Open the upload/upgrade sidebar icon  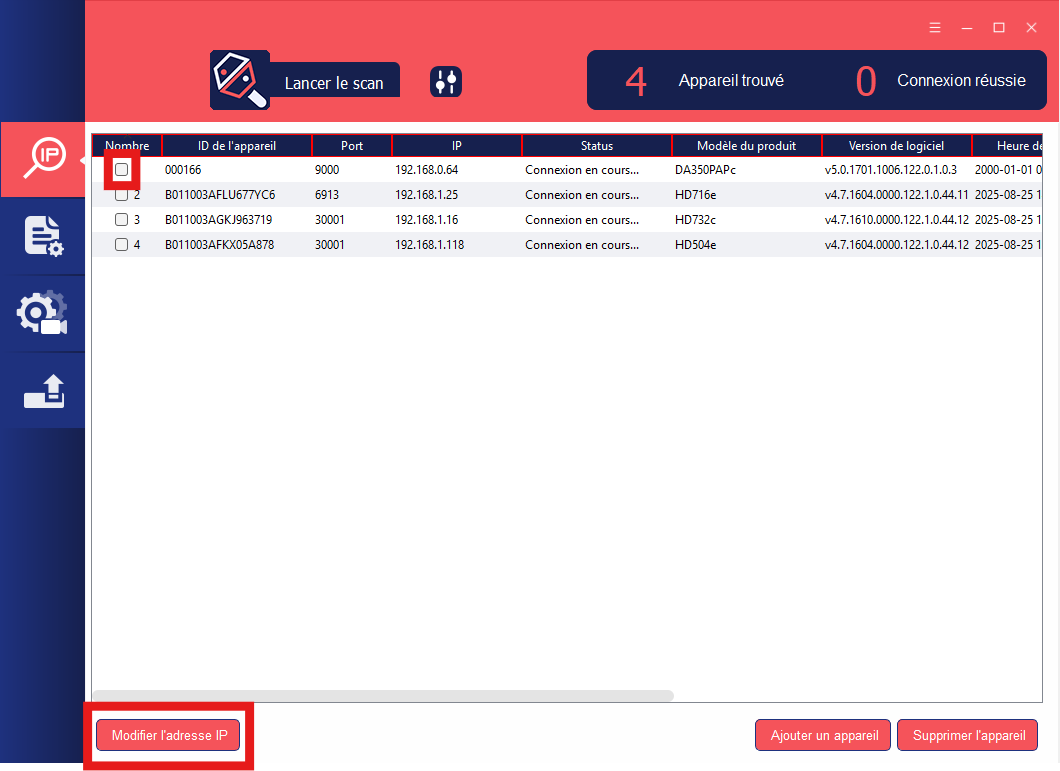pyautogui.click(x=44, y=392)
